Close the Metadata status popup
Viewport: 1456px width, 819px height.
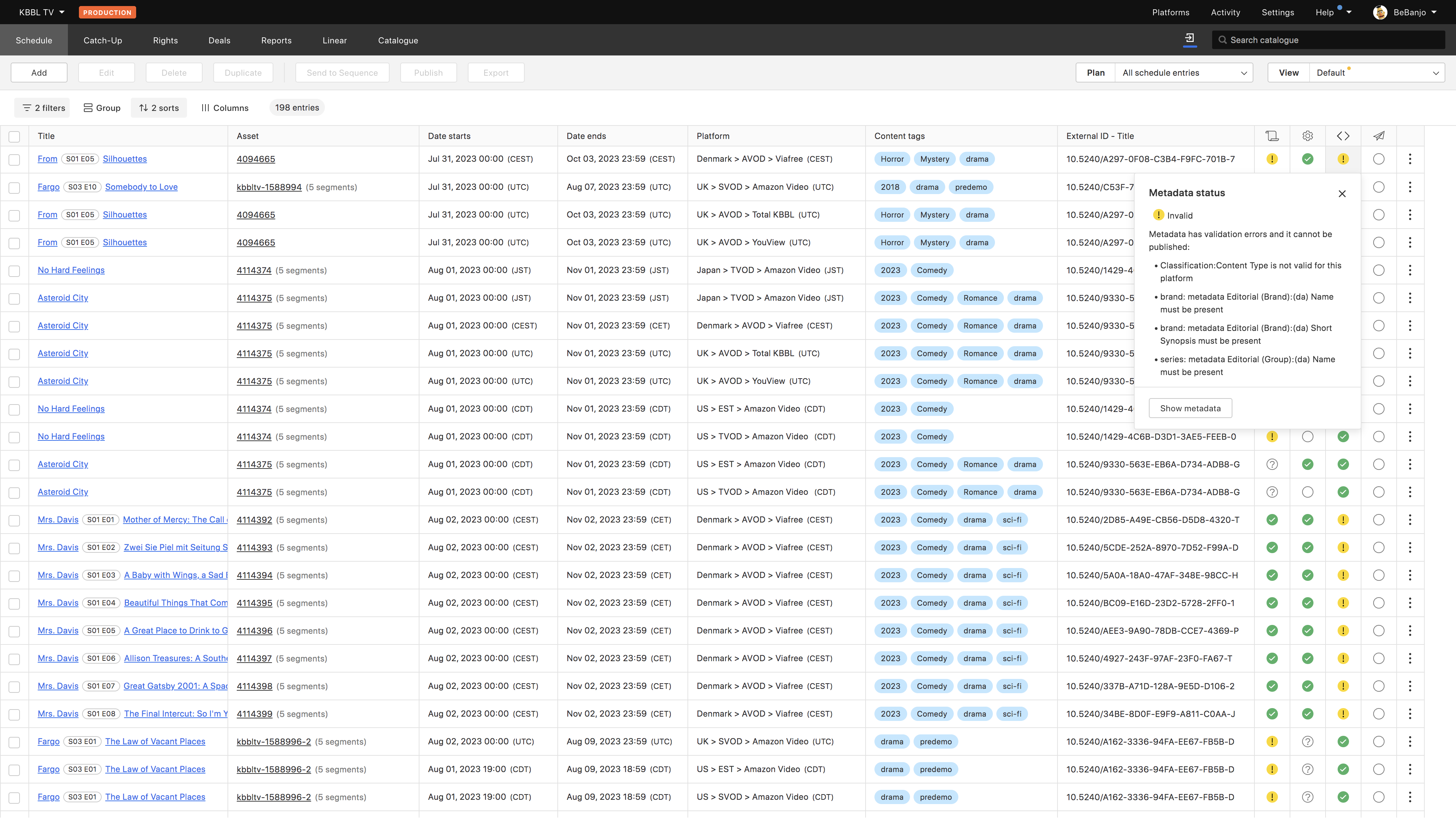click(x=1342, y=194)
